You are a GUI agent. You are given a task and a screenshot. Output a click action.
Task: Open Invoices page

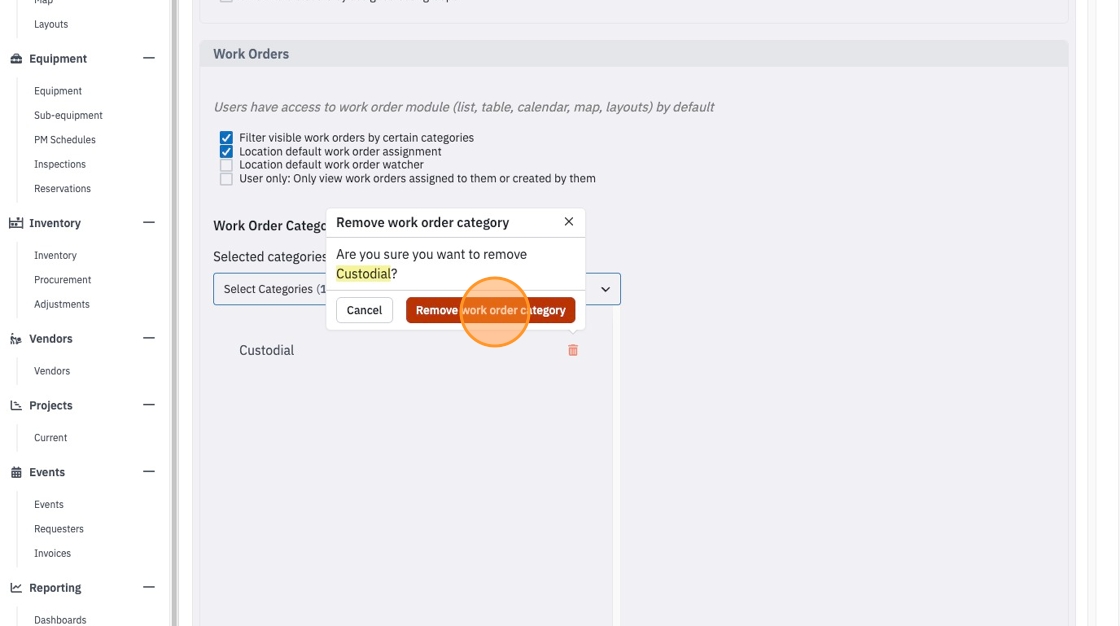pyautogui.click(x=53, y=553)
